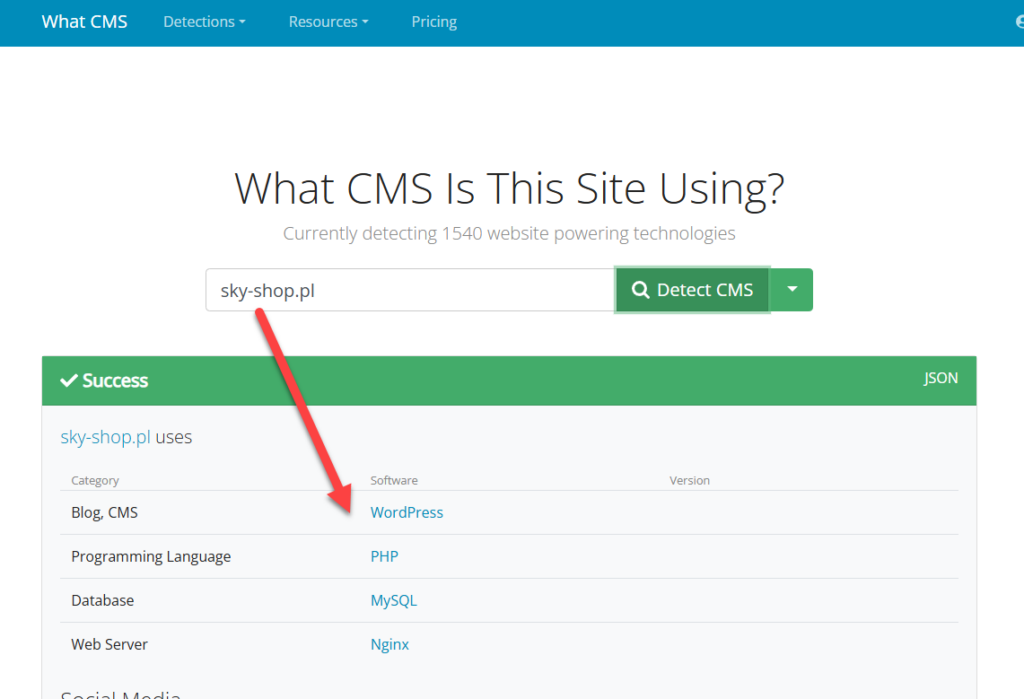1024x699 pixels.
Task: Open the MySQL database link
Action: click(x=393, y=600)
